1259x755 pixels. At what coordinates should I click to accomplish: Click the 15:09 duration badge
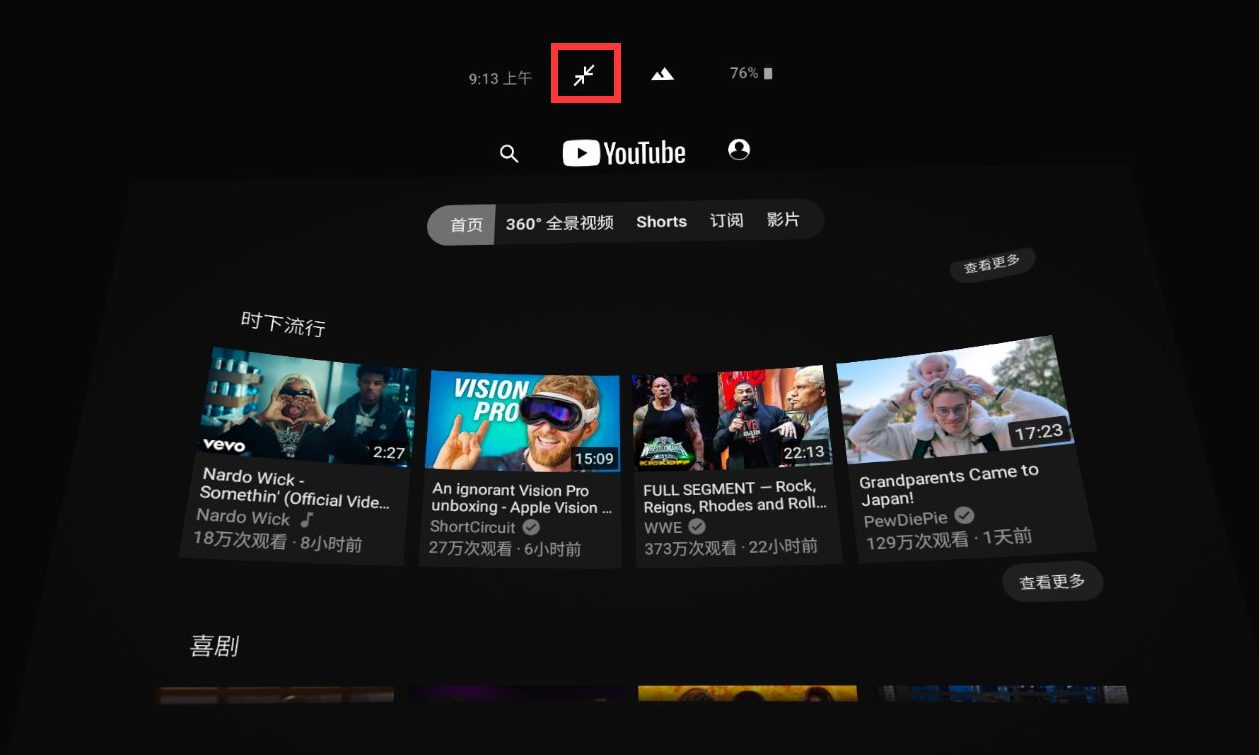pyautogui.click(x=594, y=458)
